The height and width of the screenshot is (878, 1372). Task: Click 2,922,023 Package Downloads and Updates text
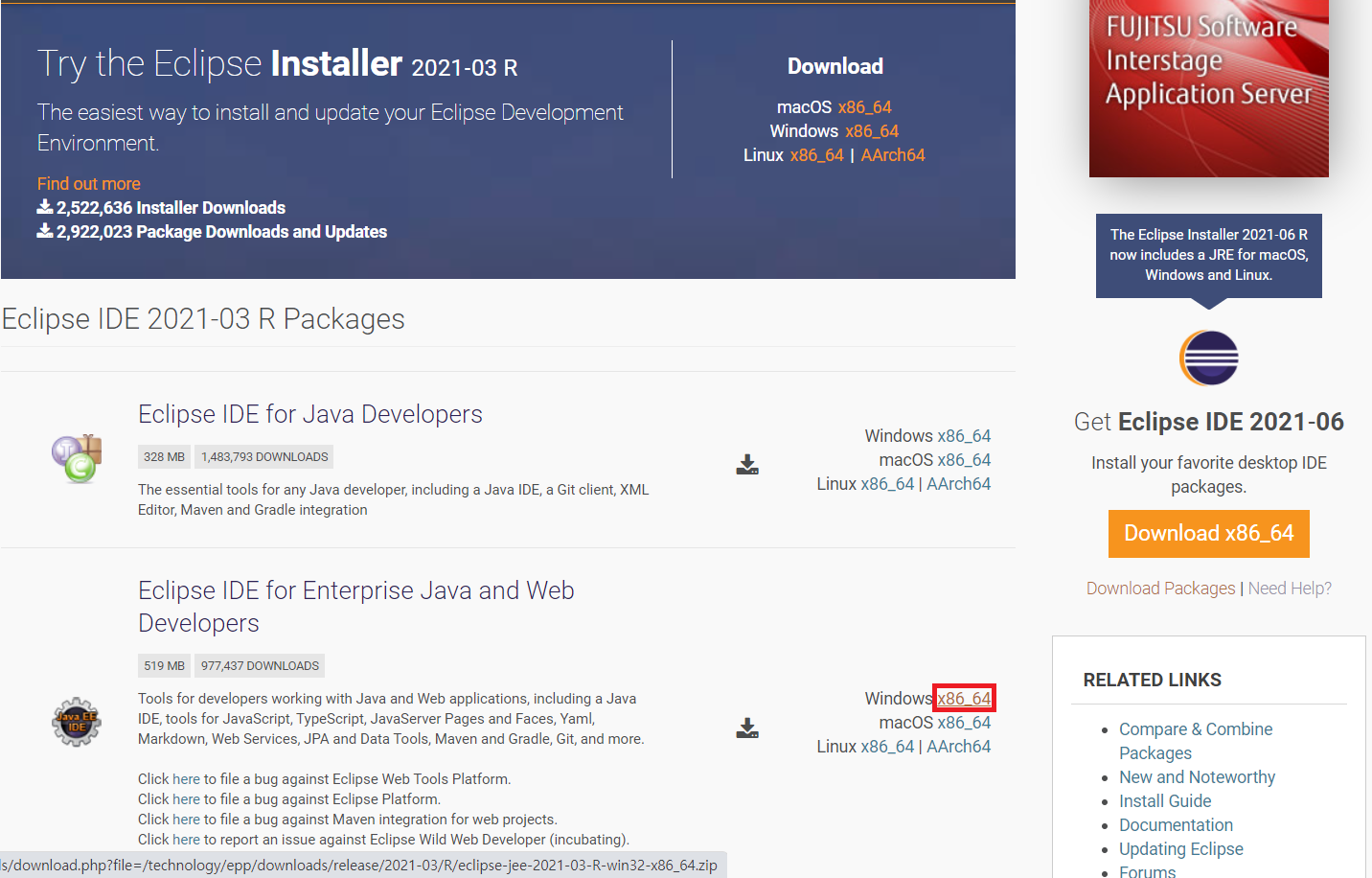point(221,232)
